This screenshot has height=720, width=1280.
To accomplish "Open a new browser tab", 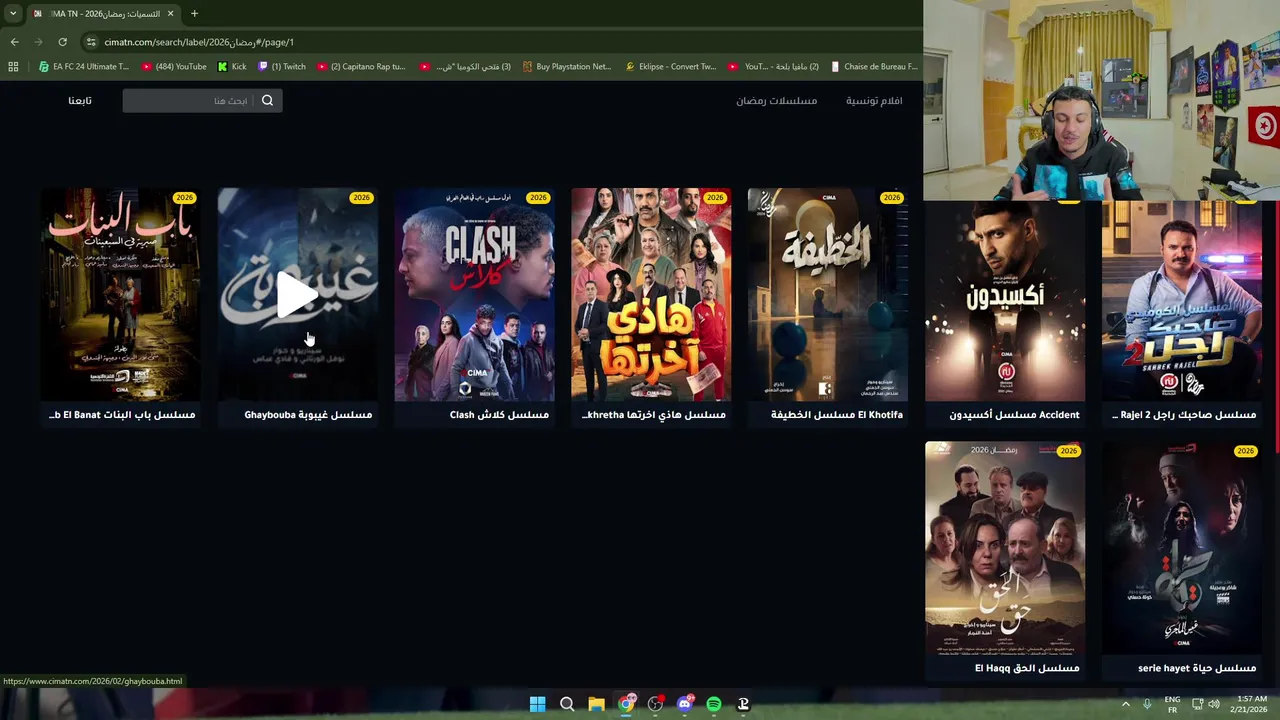I will tap(194, 13).
